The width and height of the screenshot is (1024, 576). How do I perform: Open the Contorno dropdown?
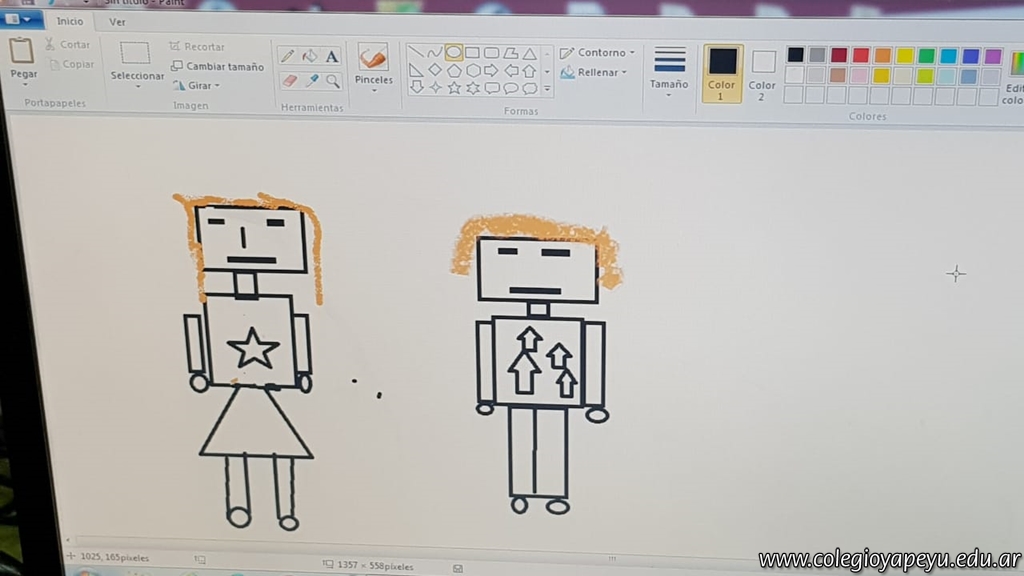[x=597, y=53]
